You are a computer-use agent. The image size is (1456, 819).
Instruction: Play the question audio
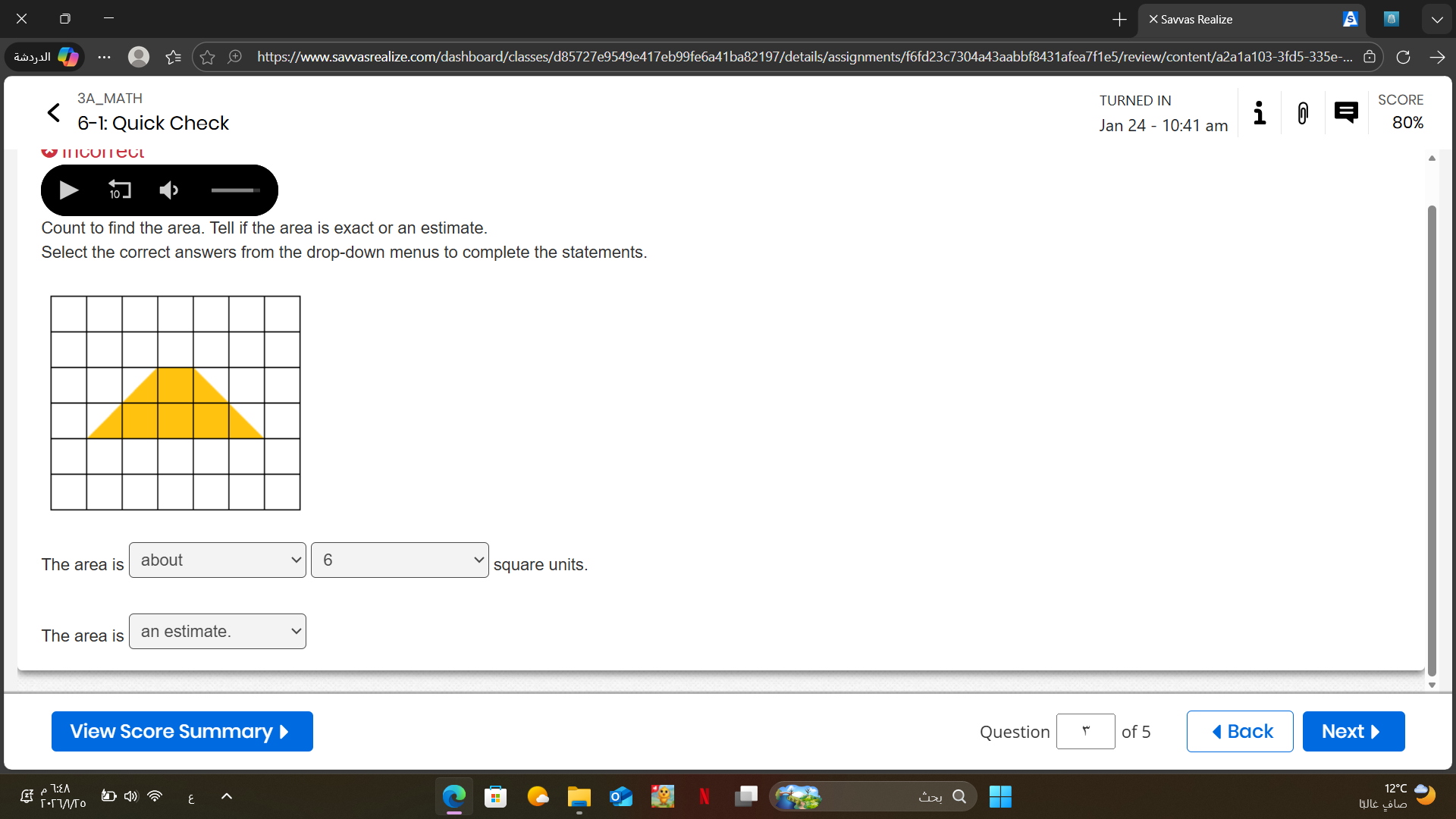(68, 190)
